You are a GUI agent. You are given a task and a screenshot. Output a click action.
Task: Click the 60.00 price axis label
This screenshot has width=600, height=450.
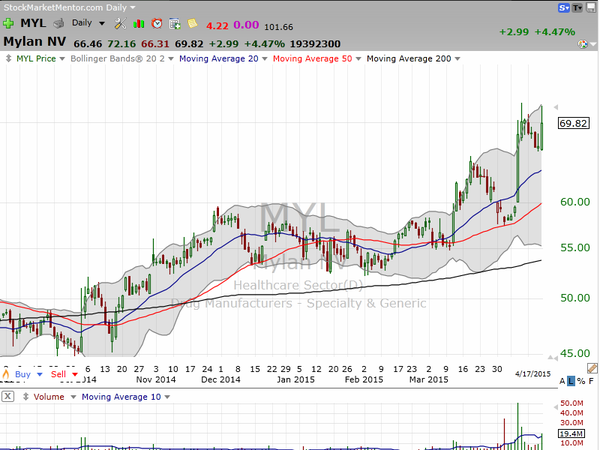(x=575, y=202)
